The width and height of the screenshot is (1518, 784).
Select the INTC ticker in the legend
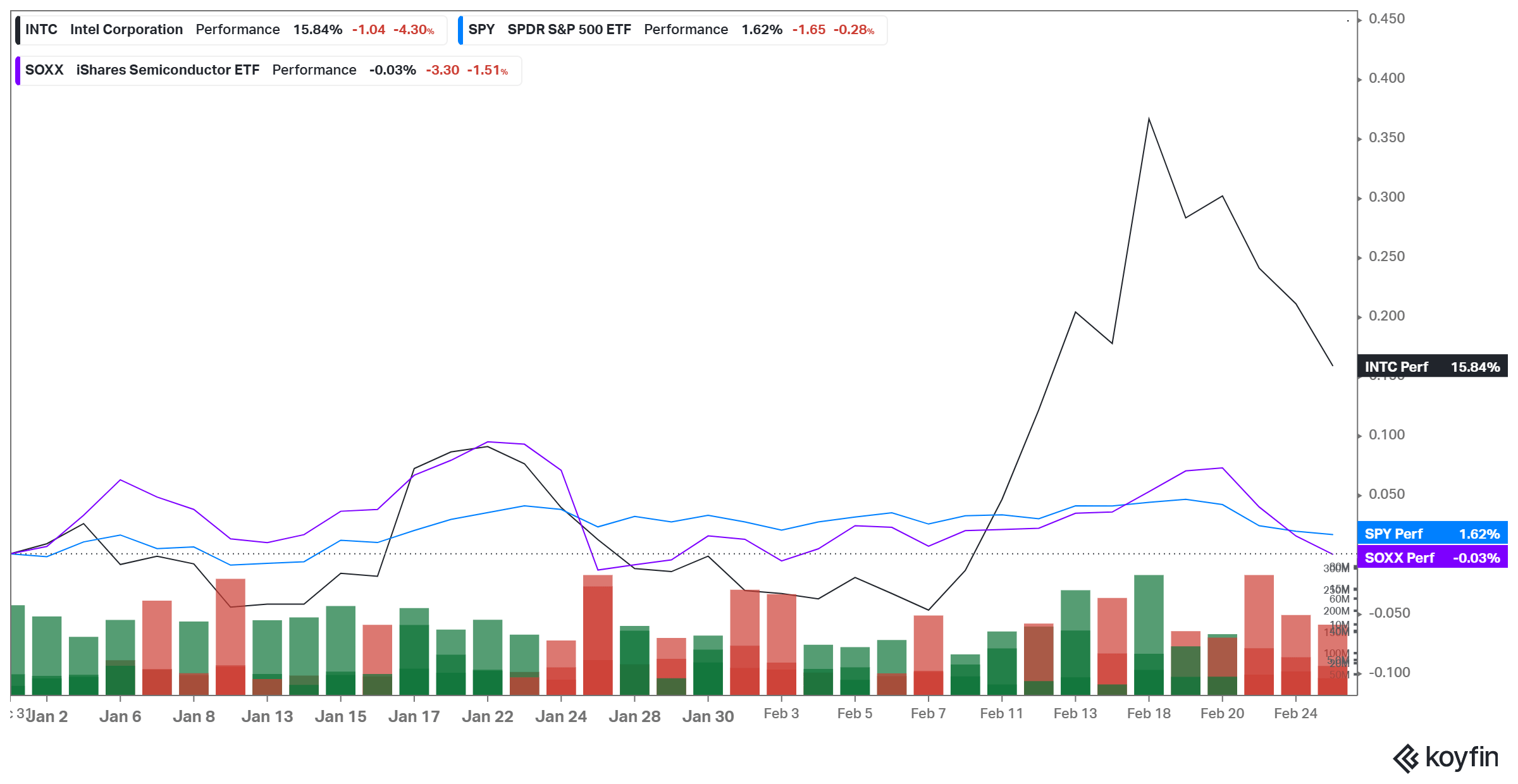click(x=42, y=29)
